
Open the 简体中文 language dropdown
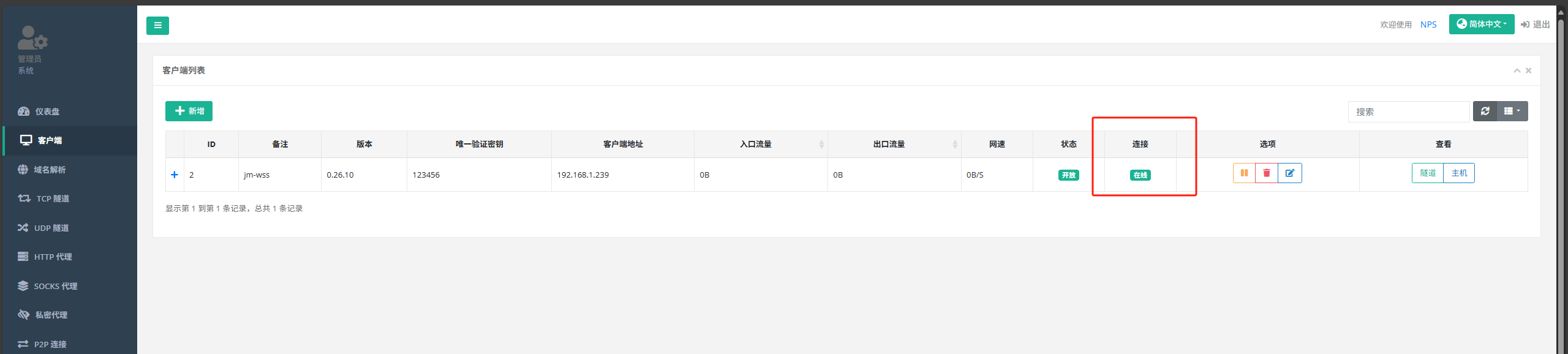pos(1481,24)
